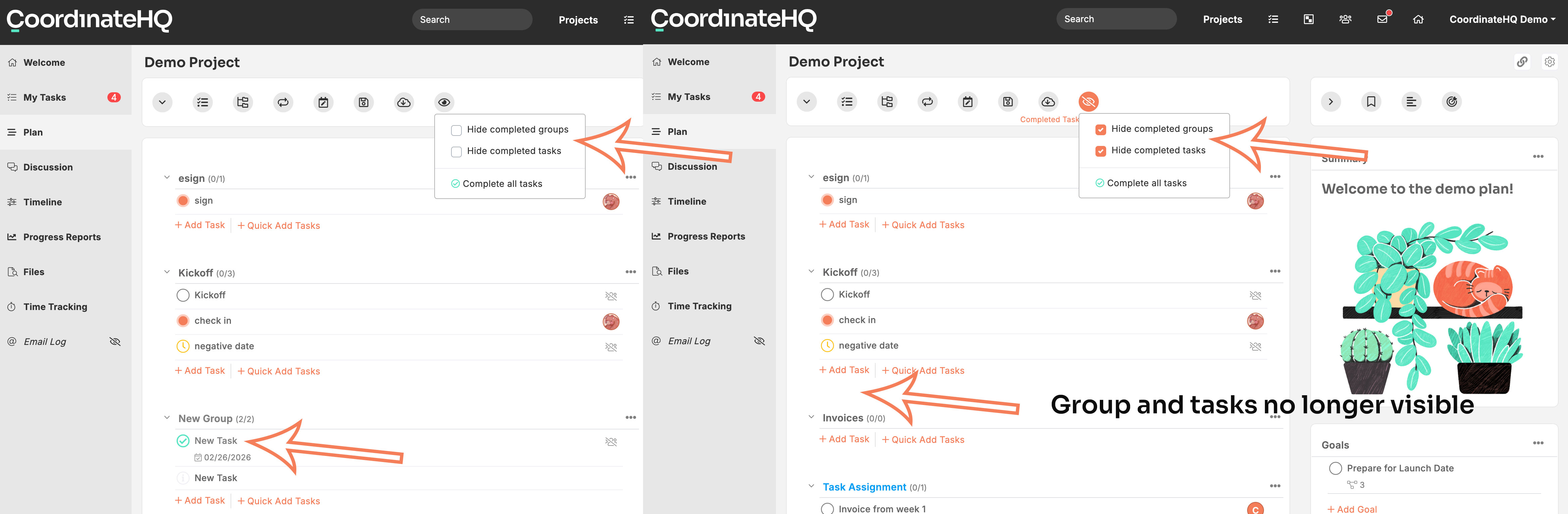Open the Goals section ellipsis menu
1568x514 pixels.
[x=1538, y=444]
